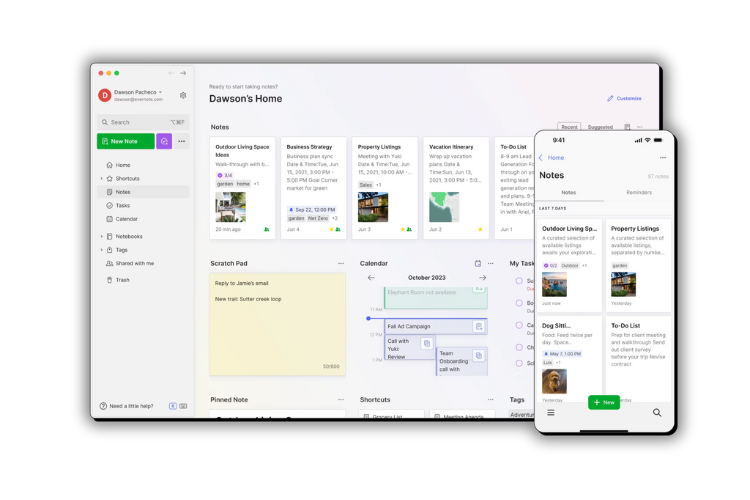Go to next month in Calendar
The width and height of the screenshot is (750, 500).
[483, 278]
